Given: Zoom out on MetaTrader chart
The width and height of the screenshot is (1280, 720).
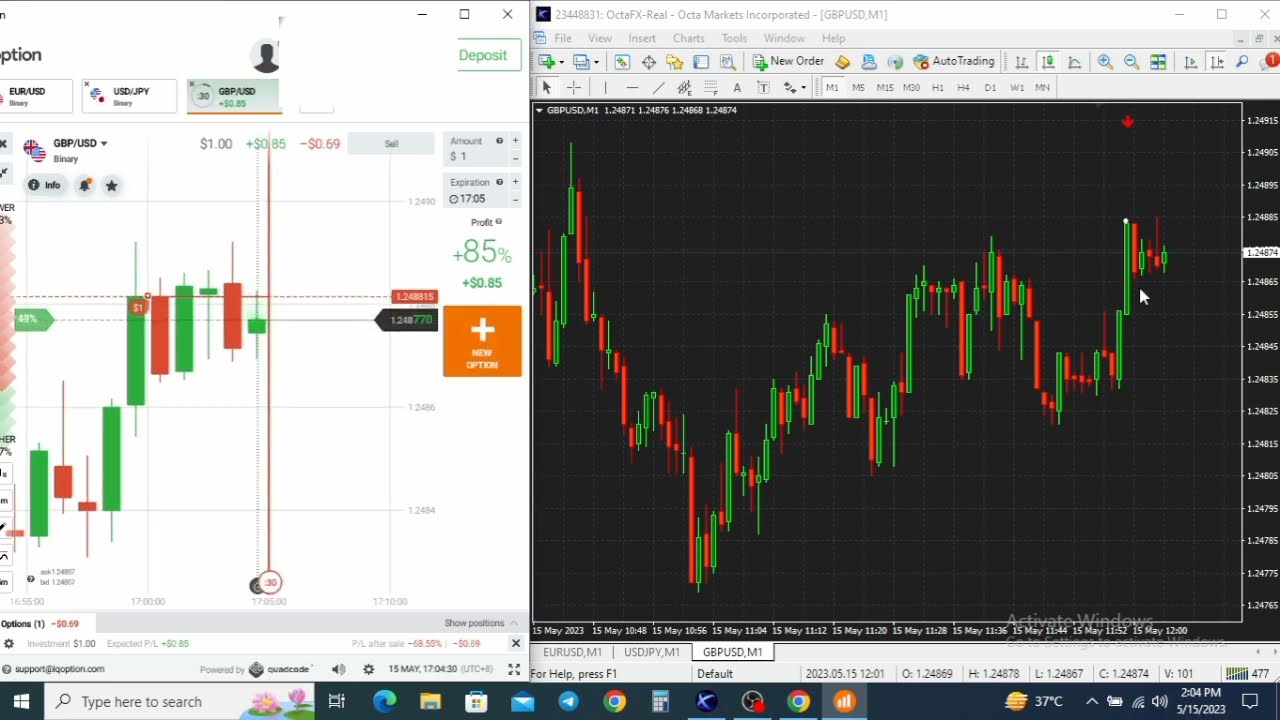Looking at the screenshot, I should pos(1132,61).
